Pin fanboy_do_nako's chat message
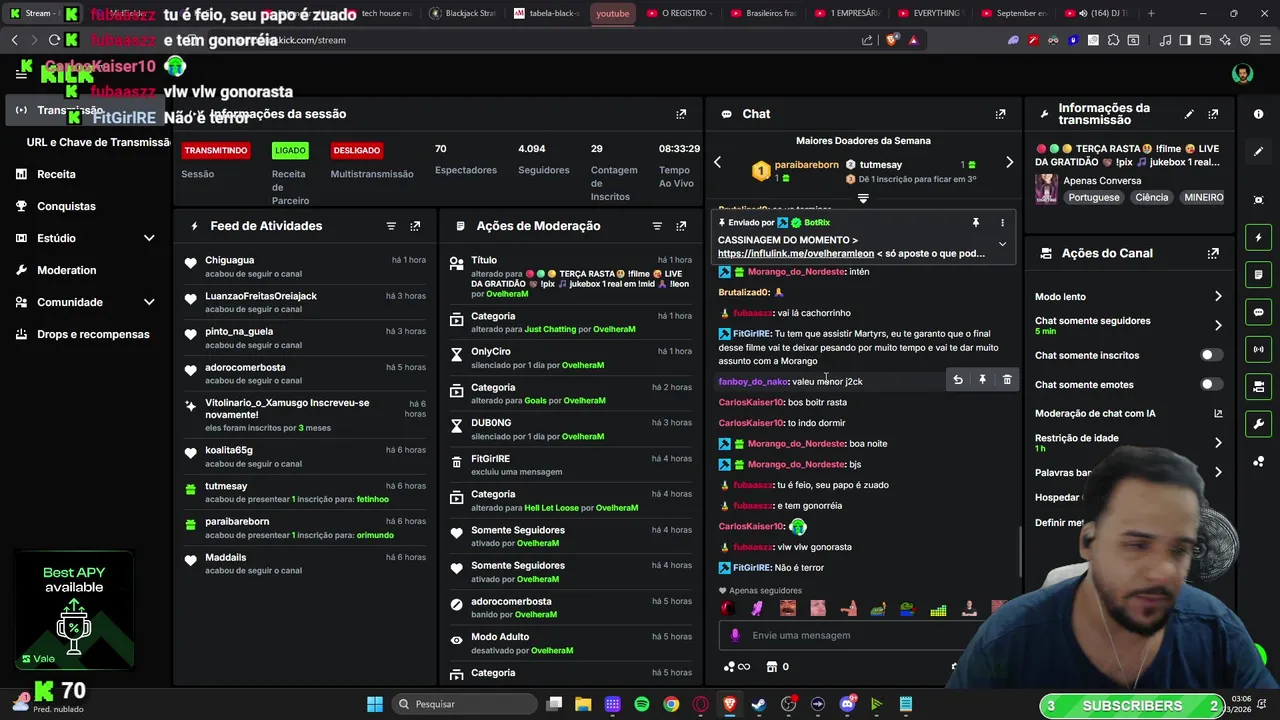This screenshot has width=1280, height=720. pyautogui.click(x=982, y=380)
